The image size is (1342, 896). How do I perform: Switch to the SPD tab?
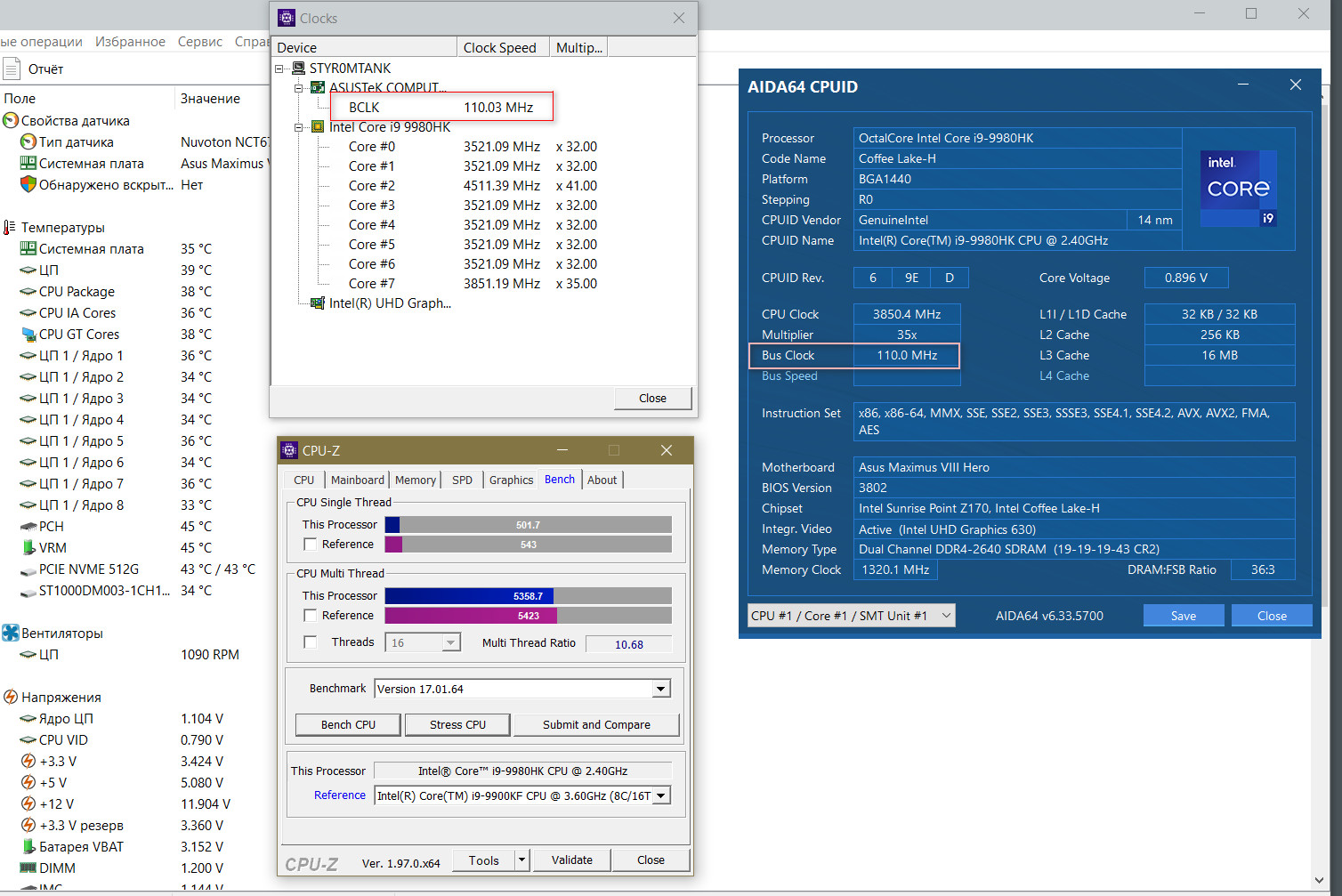tap(463, 480)
